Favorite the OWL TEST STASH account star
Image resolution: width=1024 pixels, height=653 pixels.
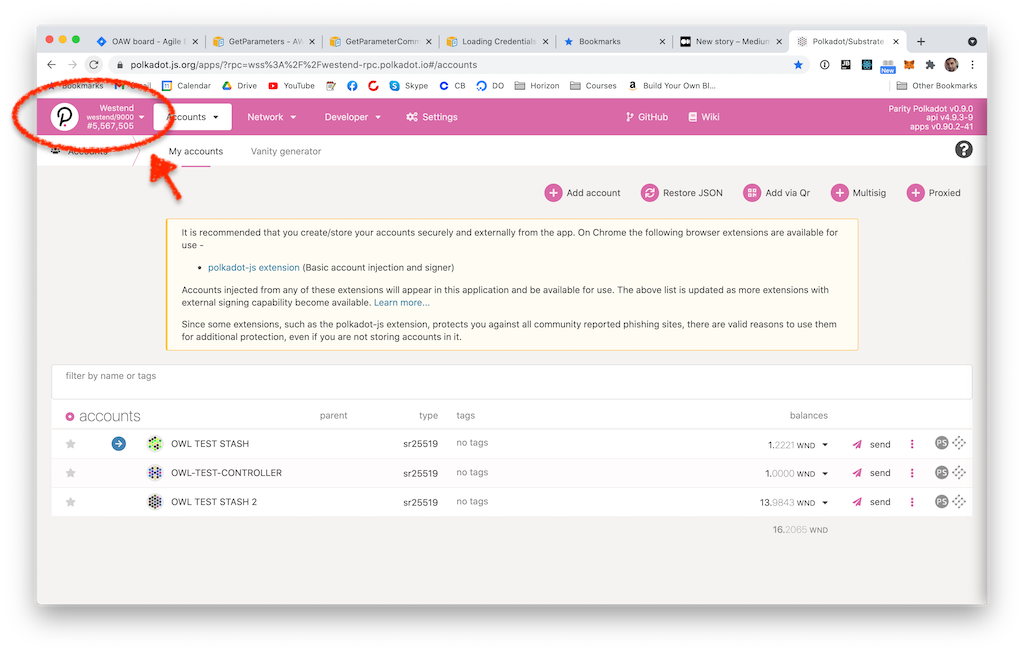[71, 444]
